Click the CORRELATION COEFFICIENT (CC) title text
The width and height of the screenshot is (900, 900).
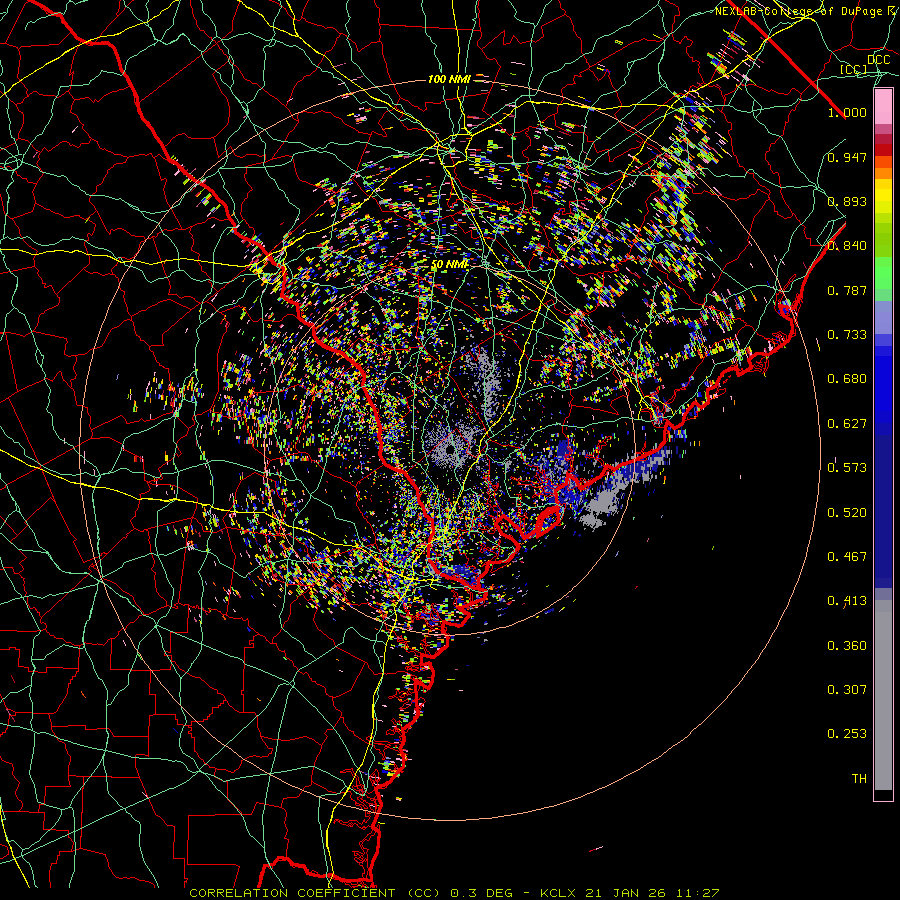click(315, 893)
